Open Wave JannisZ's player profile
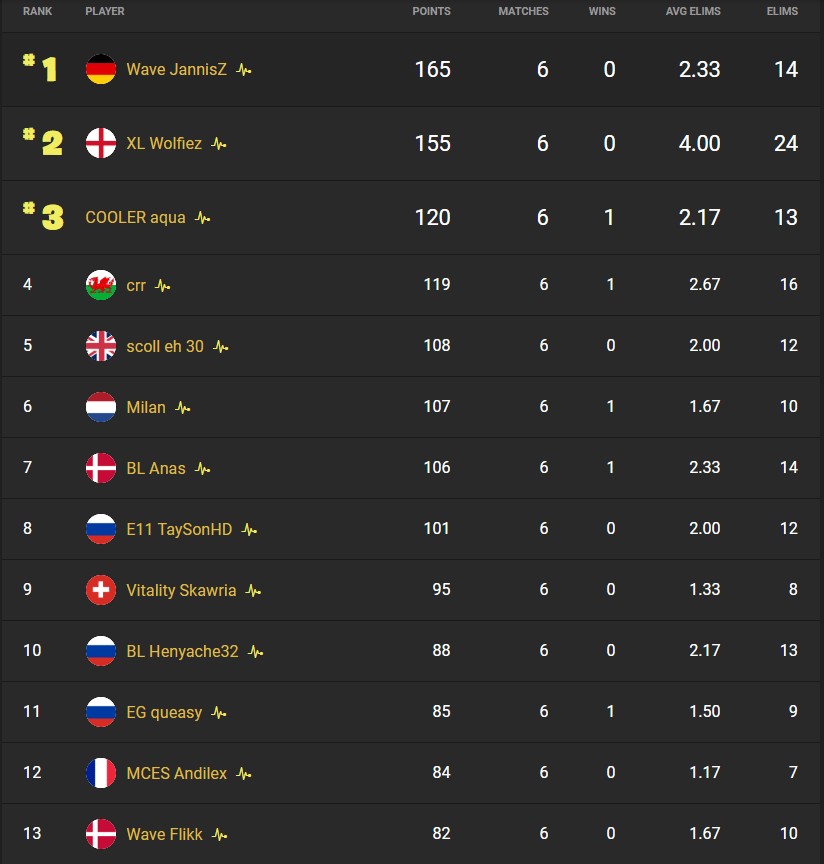This screenshot has height=864, width=824. coord(177,70)
